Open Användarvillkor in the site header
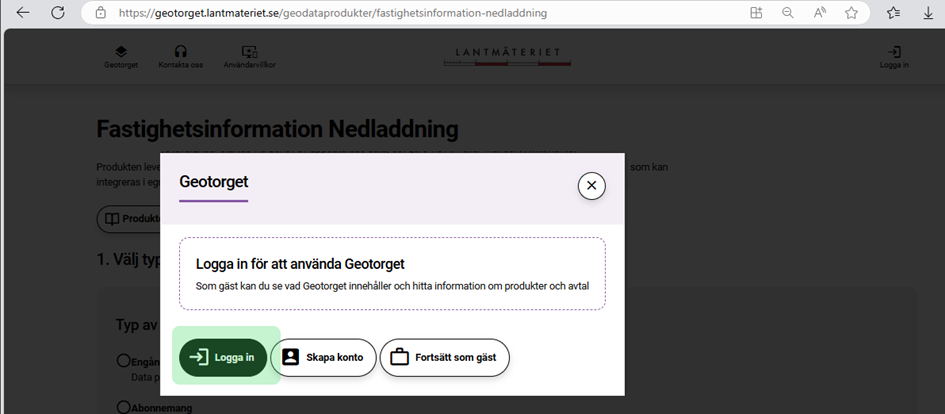The width and height of the screenshot is (945, 414). 249,52
